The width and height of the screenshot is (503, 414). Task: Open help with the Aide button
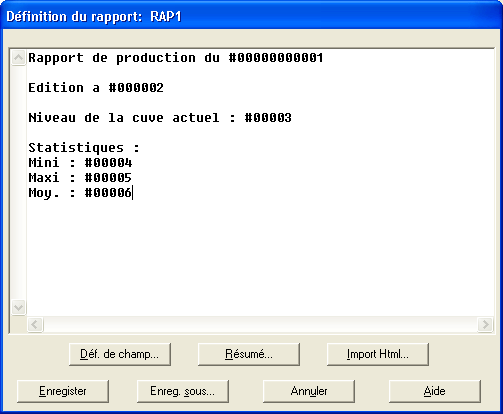[435, 391]
